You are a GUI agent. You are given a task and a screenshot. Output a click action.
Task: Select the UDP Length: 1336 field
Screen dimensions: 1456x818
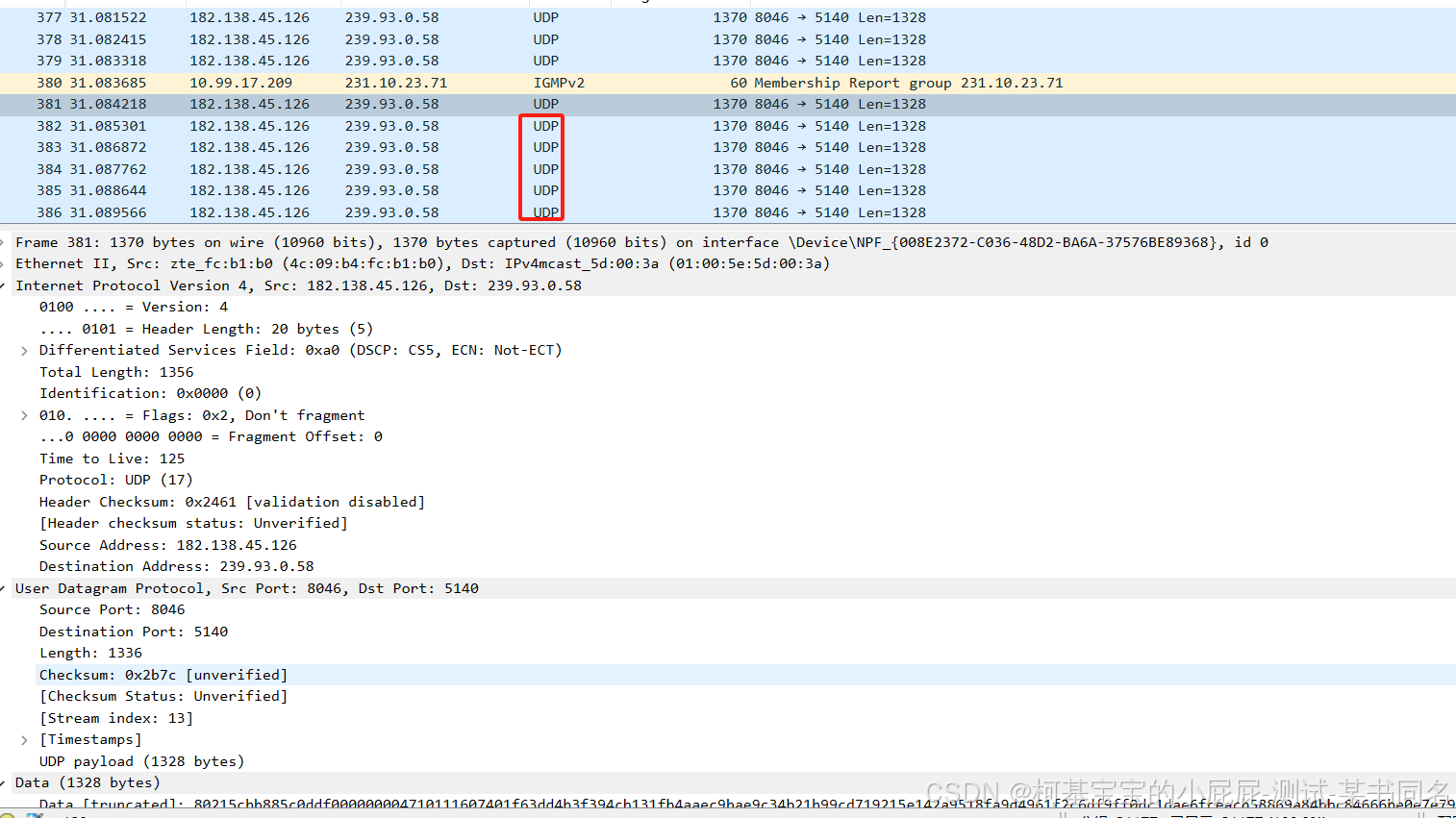(90, 653)
